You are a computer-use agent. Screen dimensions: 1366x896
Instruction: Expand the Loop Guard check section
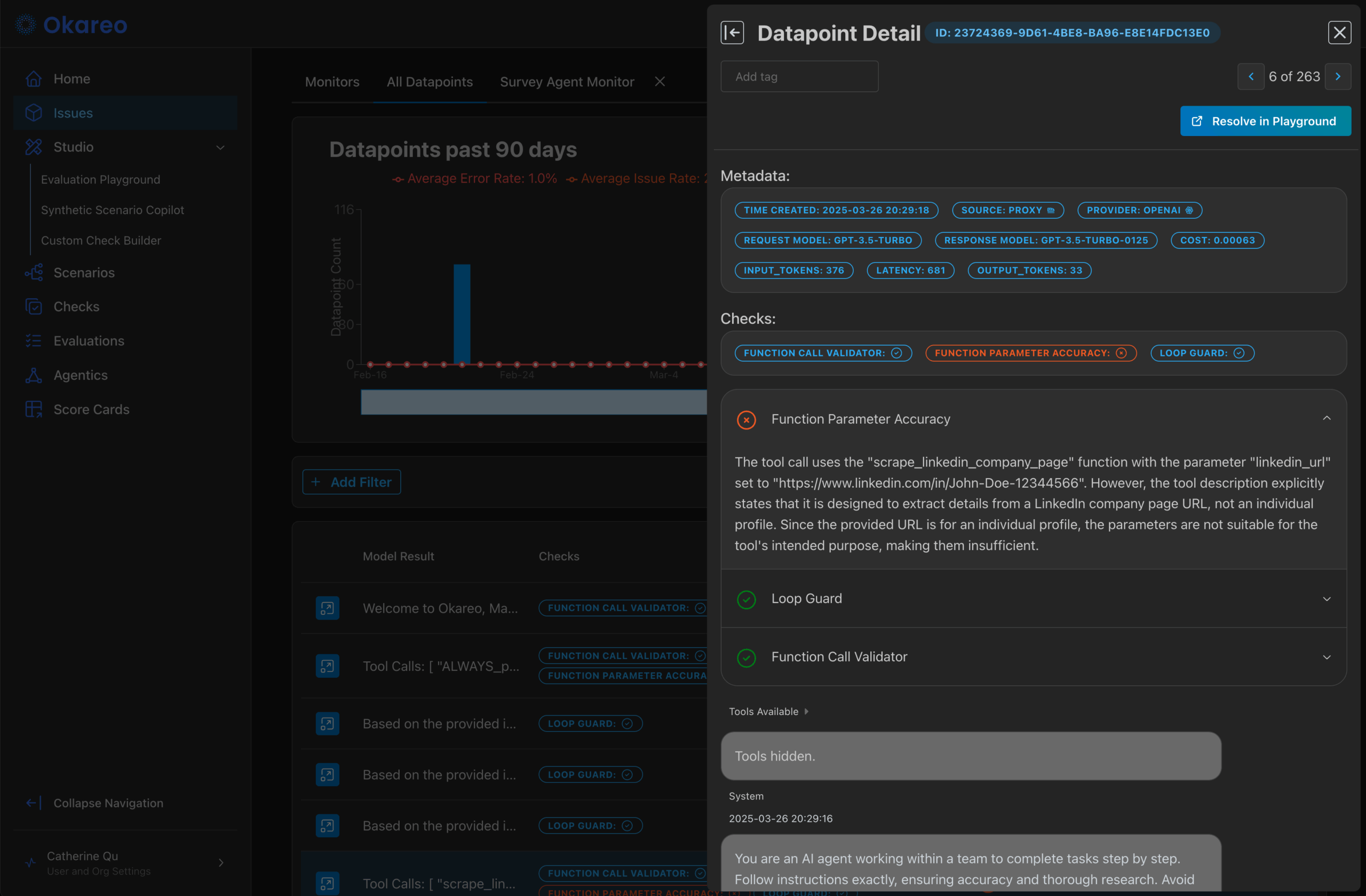pyautogui.click(x=1327, y=598)
